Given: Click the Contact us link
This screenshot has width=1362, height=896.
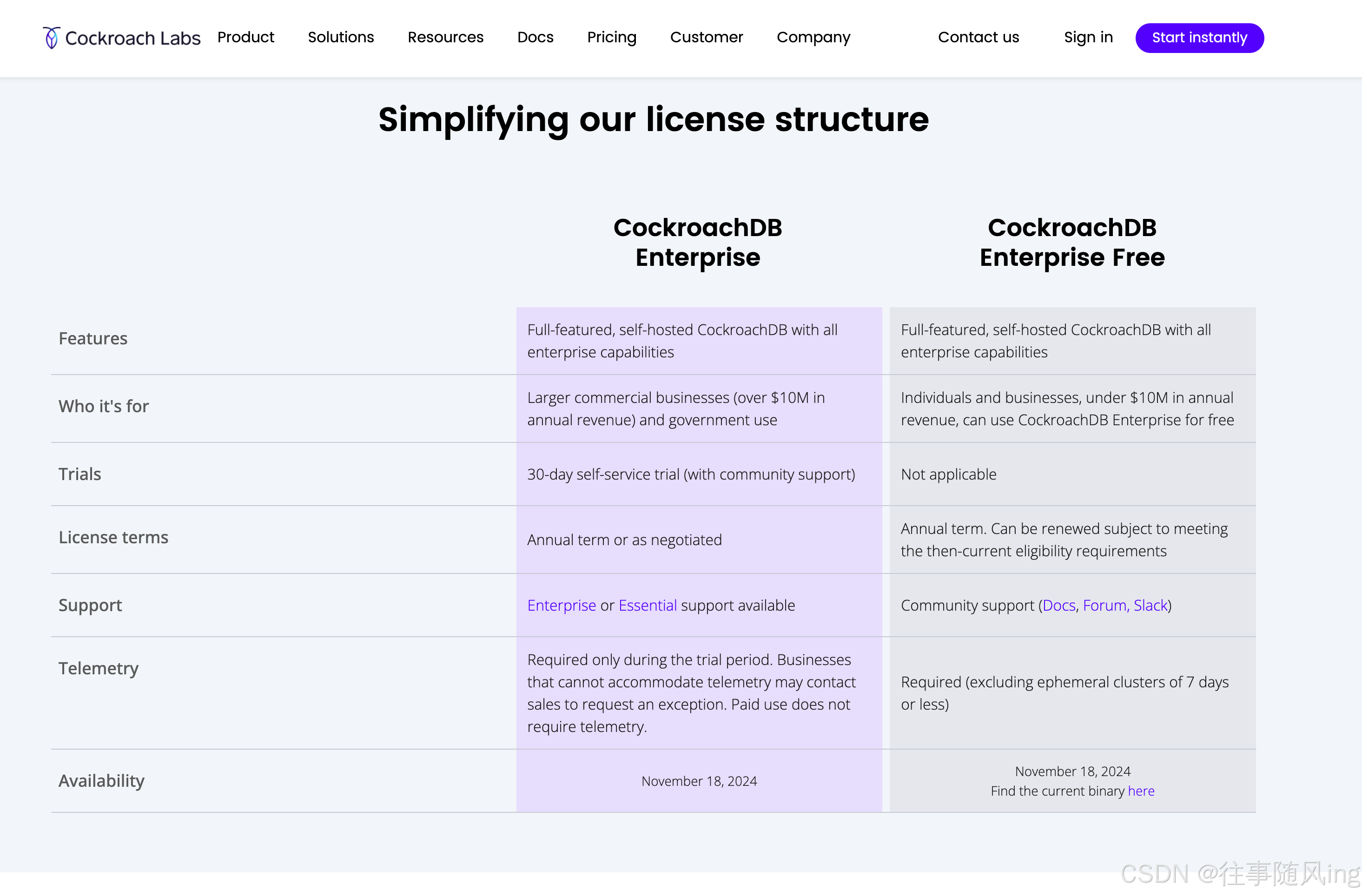Looking at the screenshot, I should pyautogui.click(x=978, y=37).
